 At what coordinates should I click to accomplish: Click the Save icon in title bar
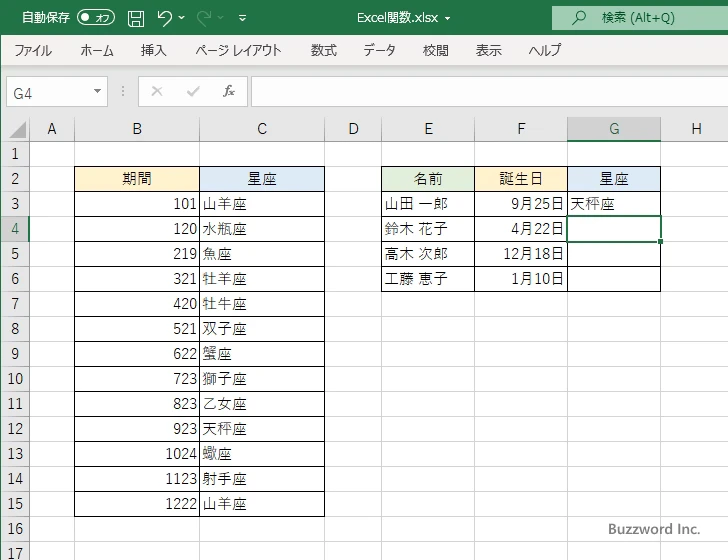136,18
